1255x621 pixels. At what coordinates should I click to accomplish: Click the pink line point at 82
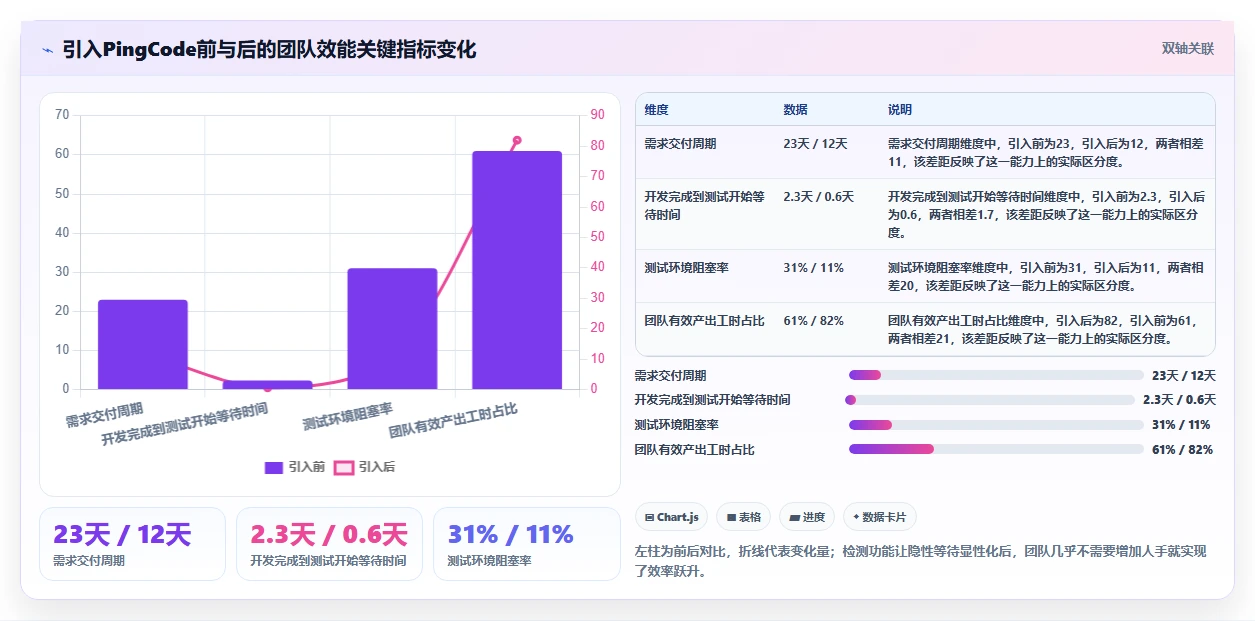(x=517, y=140)
